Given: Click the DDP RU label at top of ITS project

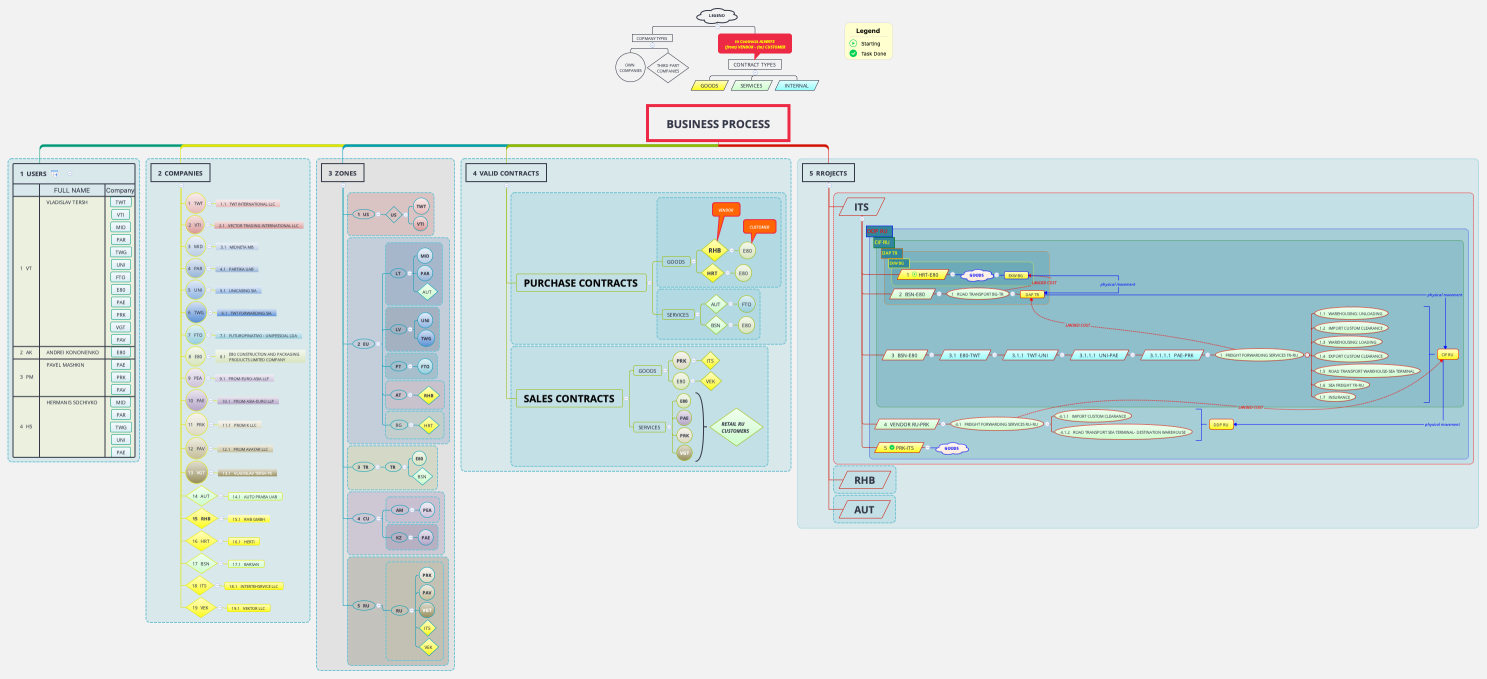Looking at the screenshot, I should coord(878,231).
